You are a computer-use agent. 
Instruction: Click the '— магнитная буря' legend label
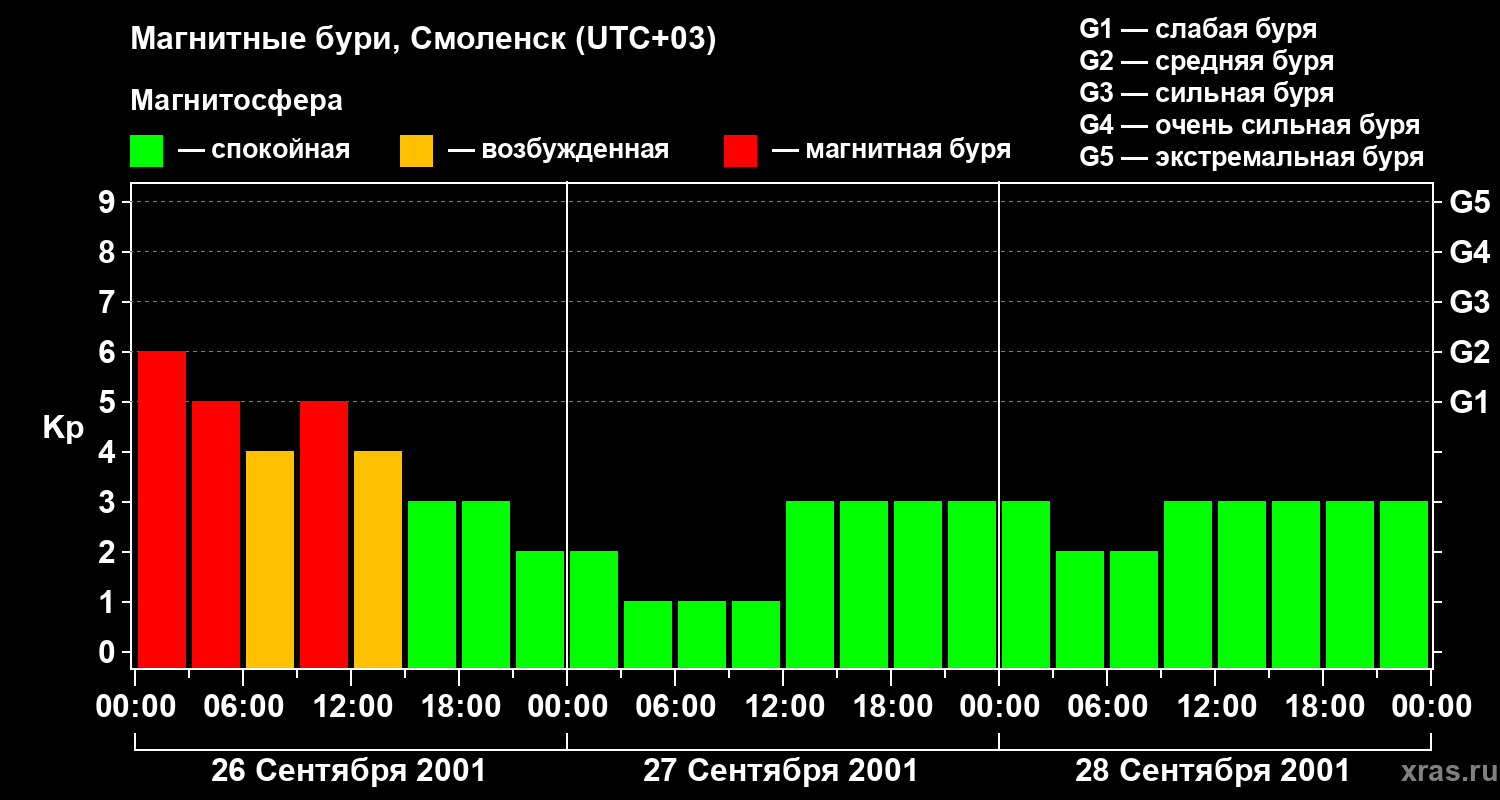892,150
